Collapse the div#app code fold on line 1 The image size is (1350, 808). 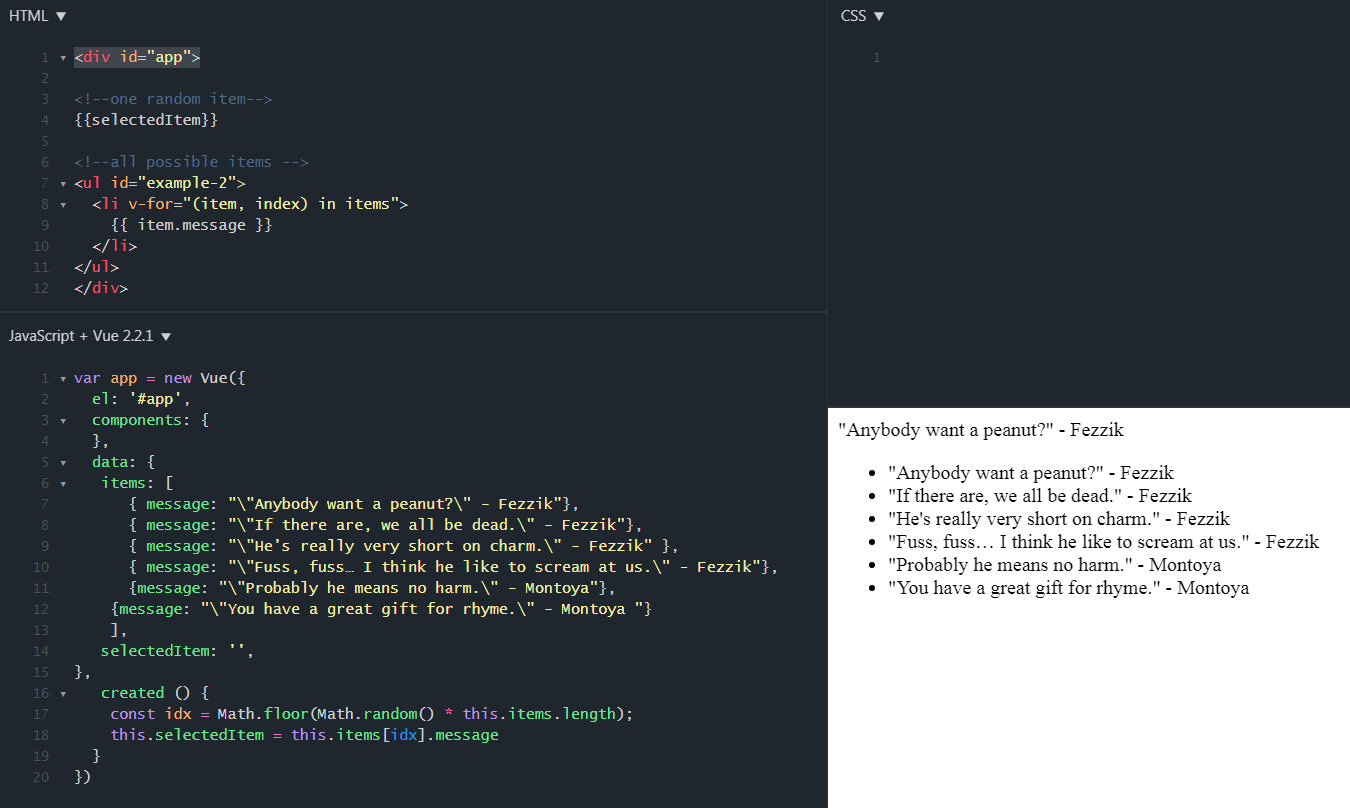click(x=63, y=57)
